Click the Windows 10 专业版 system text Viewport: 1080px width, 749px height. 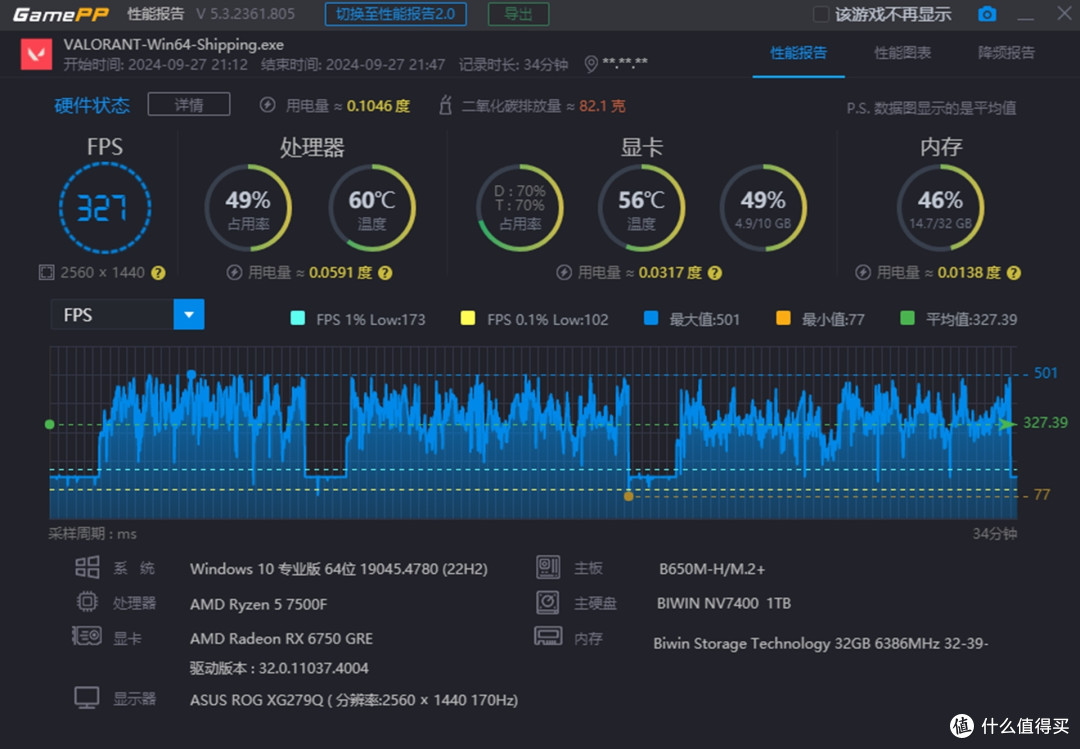[x=339, y=569]
